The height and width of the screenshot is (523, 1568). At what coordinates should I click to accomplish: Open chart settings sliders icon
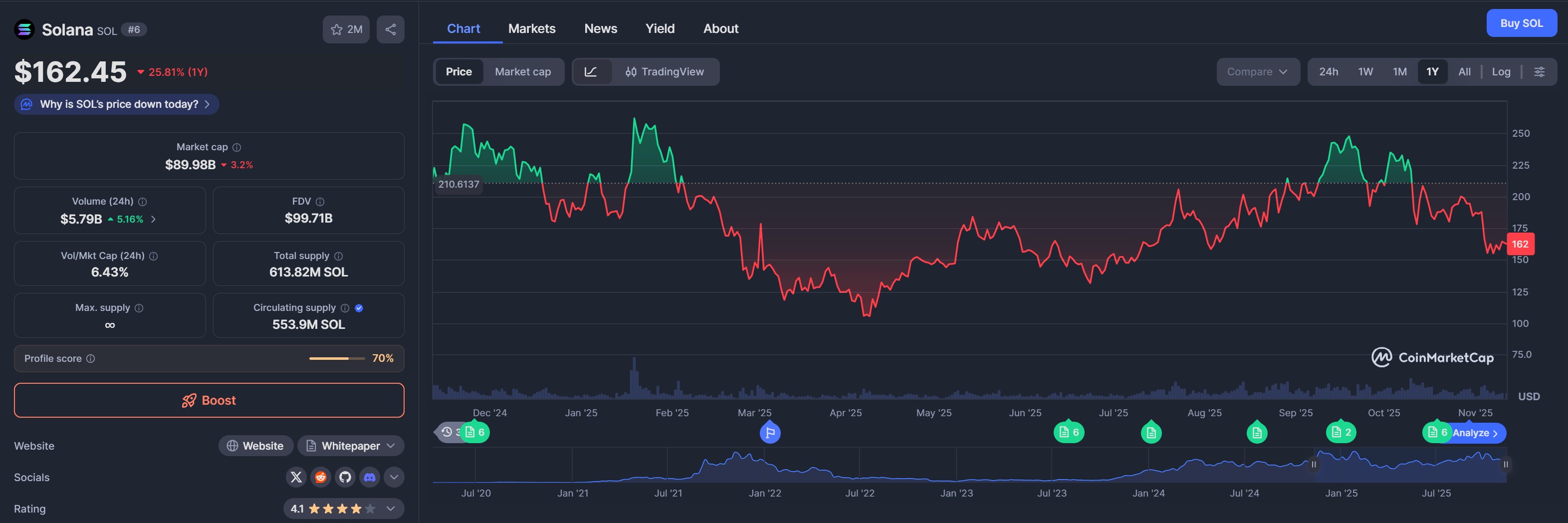tap(1539, 72)
